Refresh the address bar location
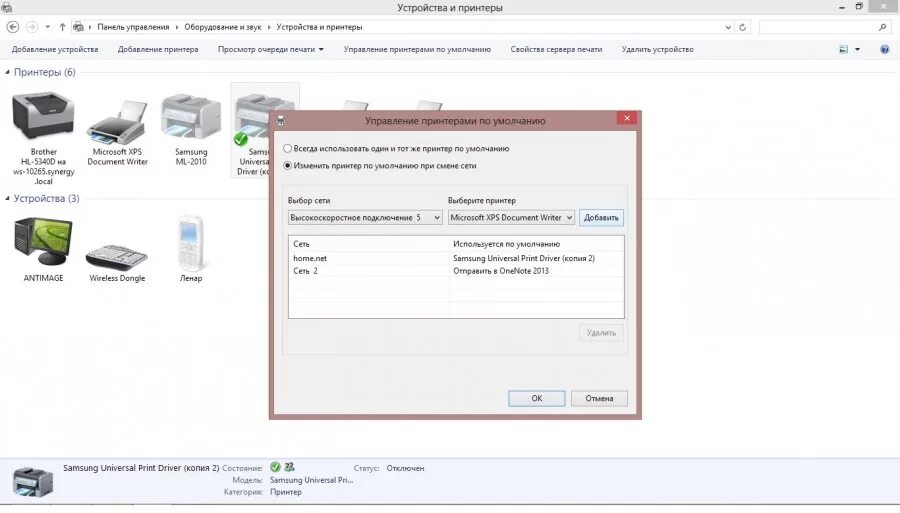The image size is (900, 513). 742,27
